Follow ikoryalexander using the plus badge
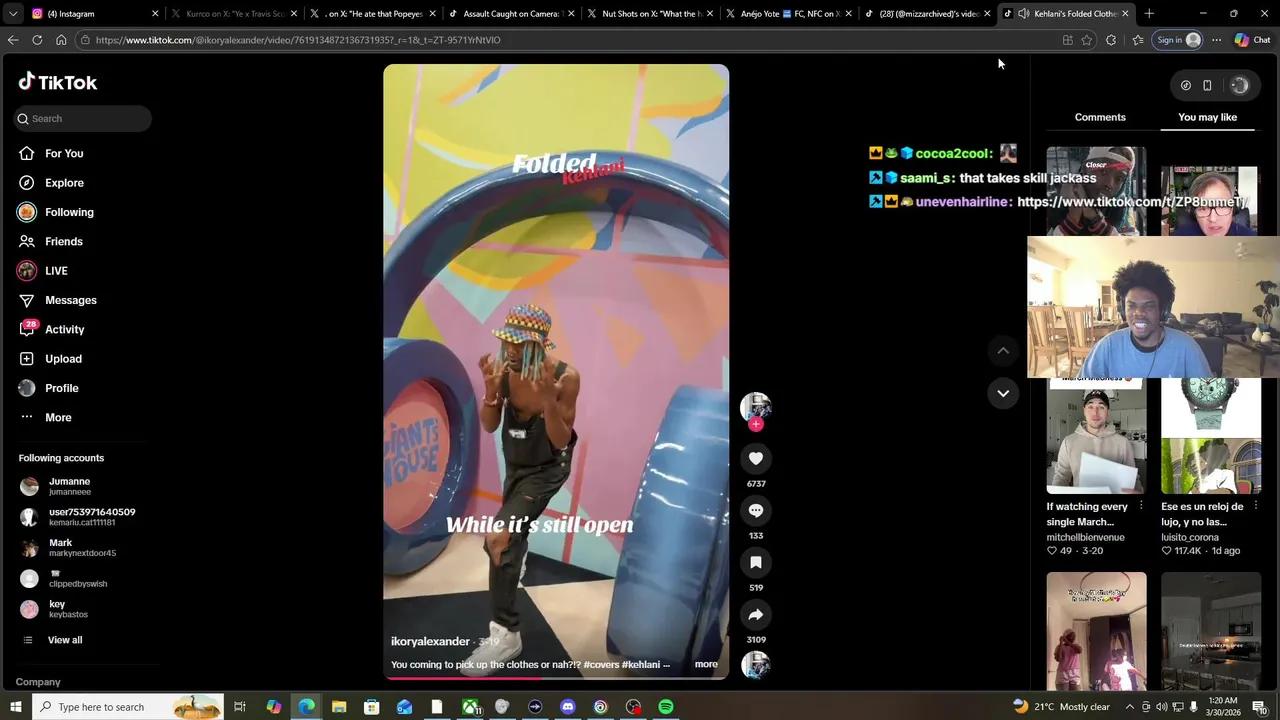The image size is (1280, 720). pyautogui.click(x=756, y=425)
